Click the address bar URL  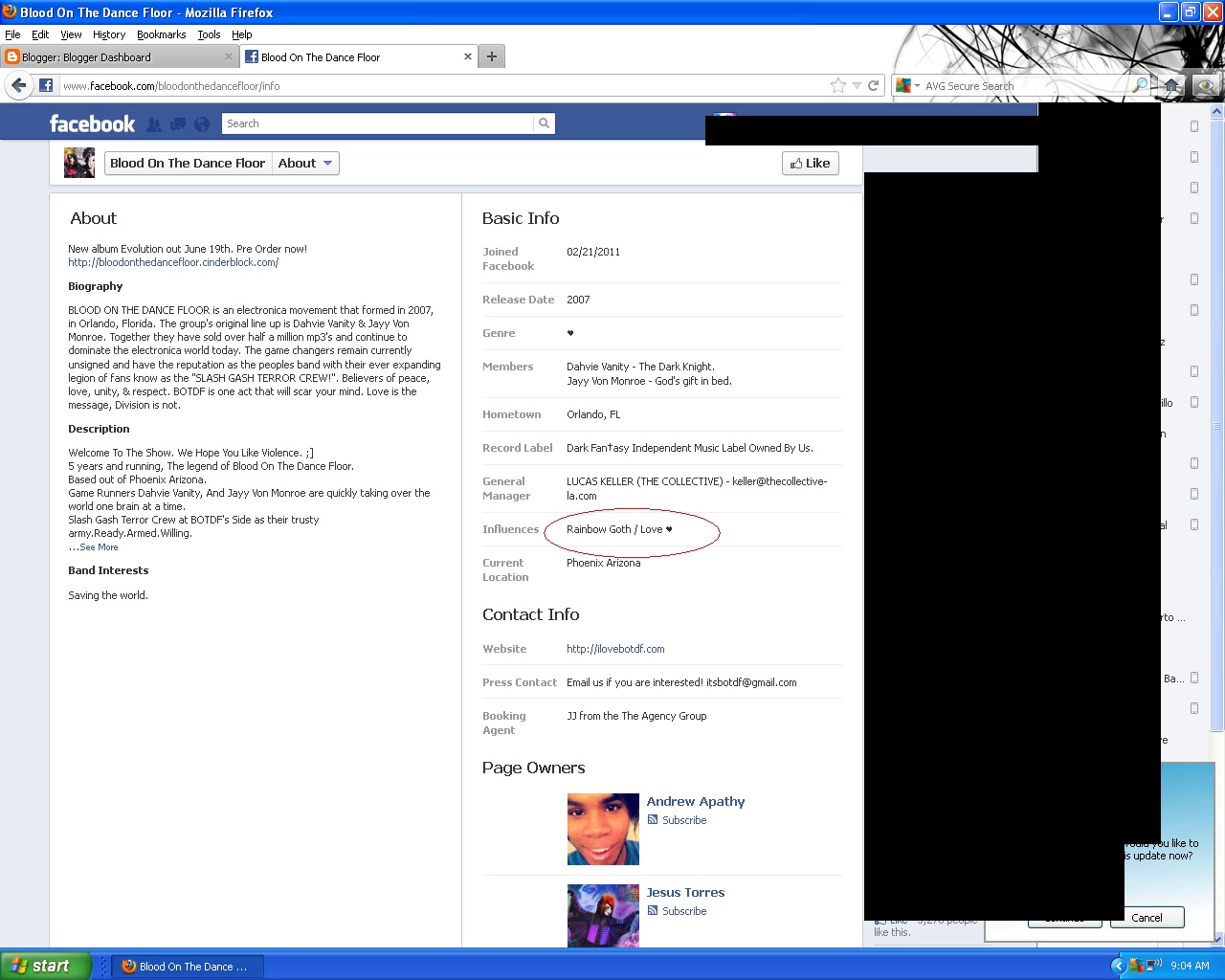coord(170,86)
